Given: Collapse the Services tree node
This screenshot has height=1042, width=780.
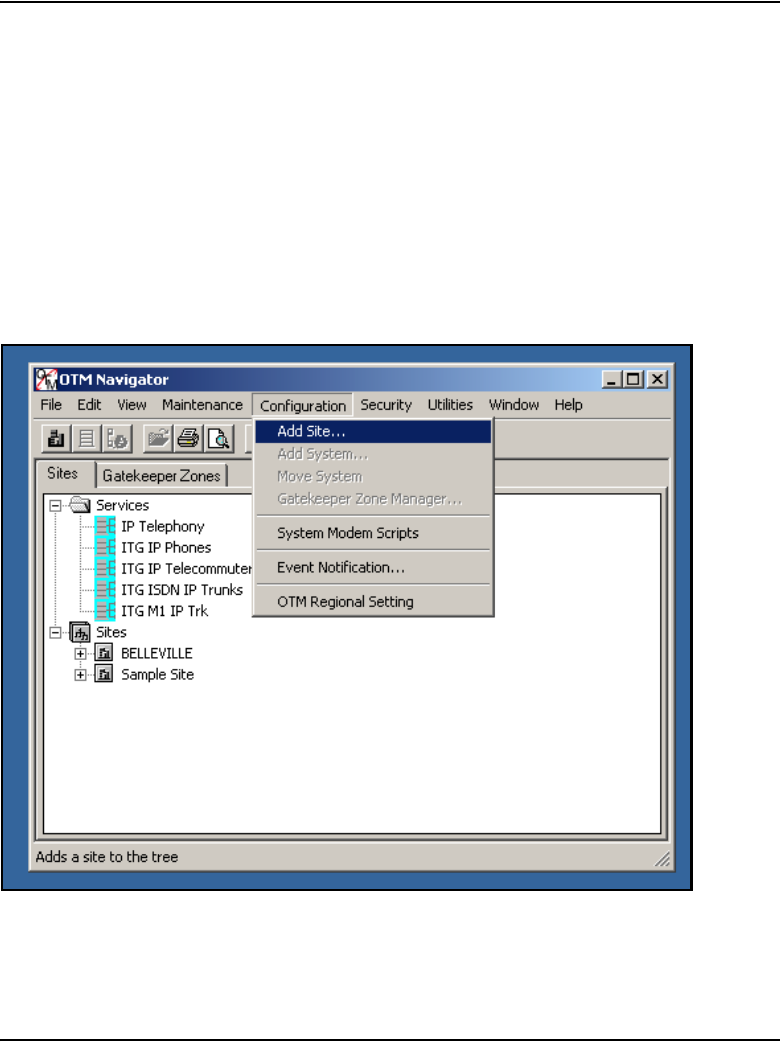Looking at the screenshot, I should click(56, 506).
